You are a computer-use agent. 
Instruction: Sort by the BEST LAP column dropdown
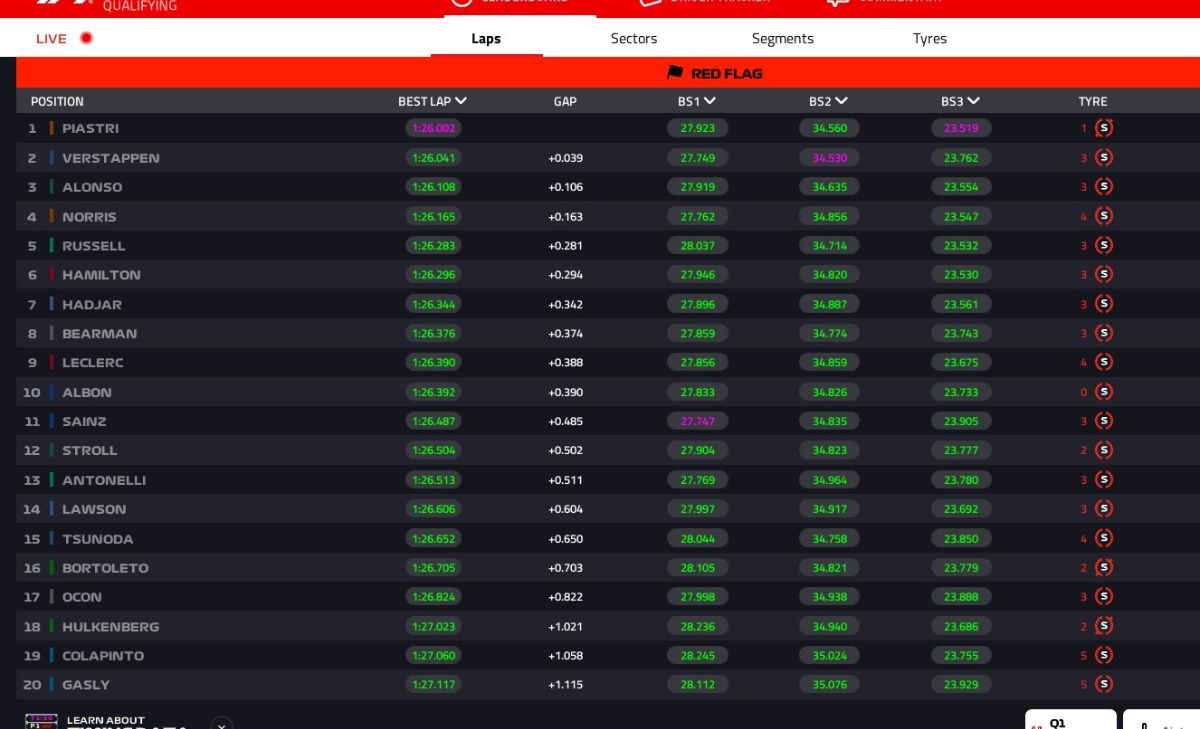(x=460, y=101)
